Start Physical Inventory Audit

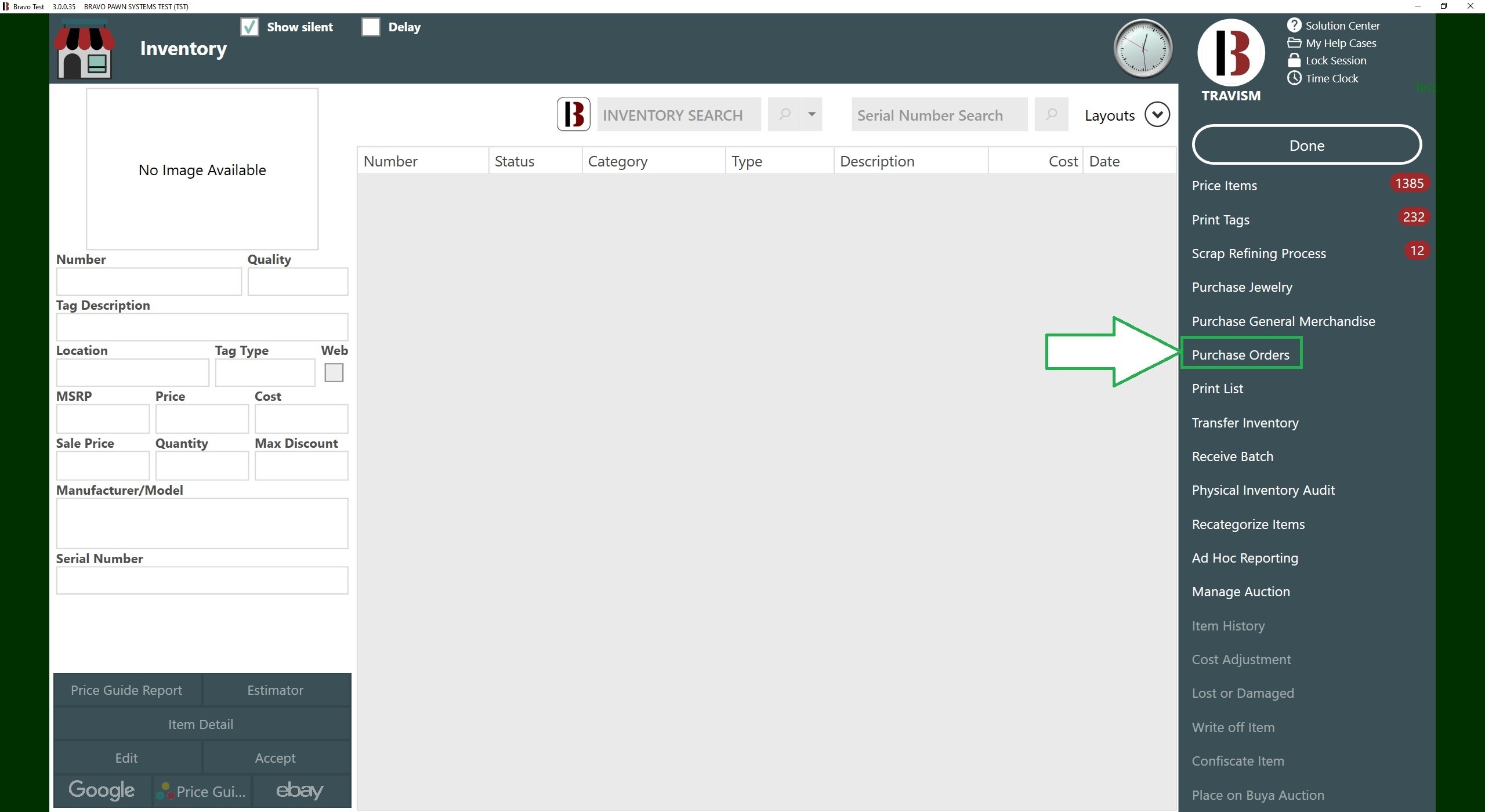tap(1263, 490)
